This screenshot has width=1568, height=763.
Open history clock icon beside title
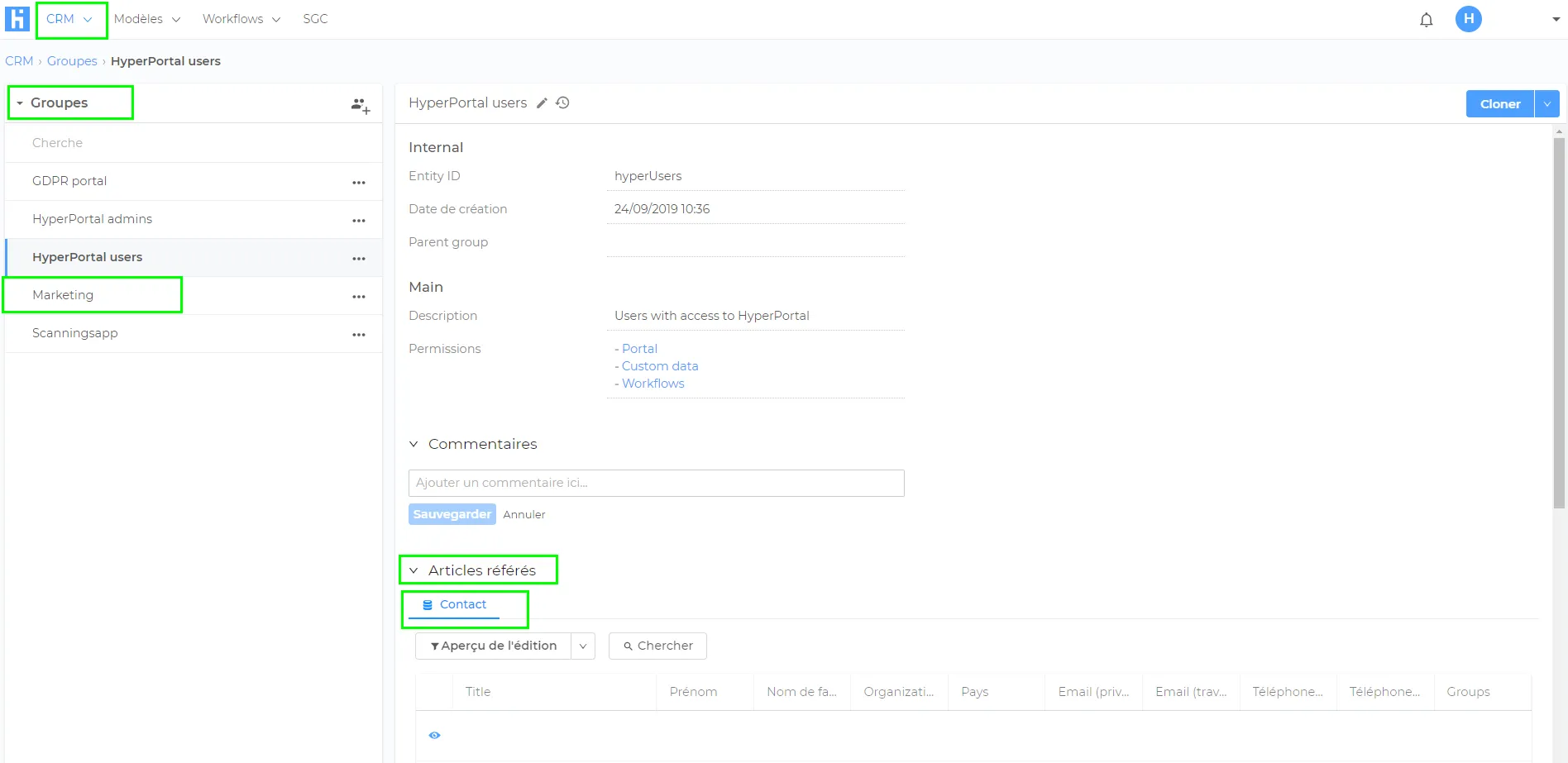coord(563,103)
